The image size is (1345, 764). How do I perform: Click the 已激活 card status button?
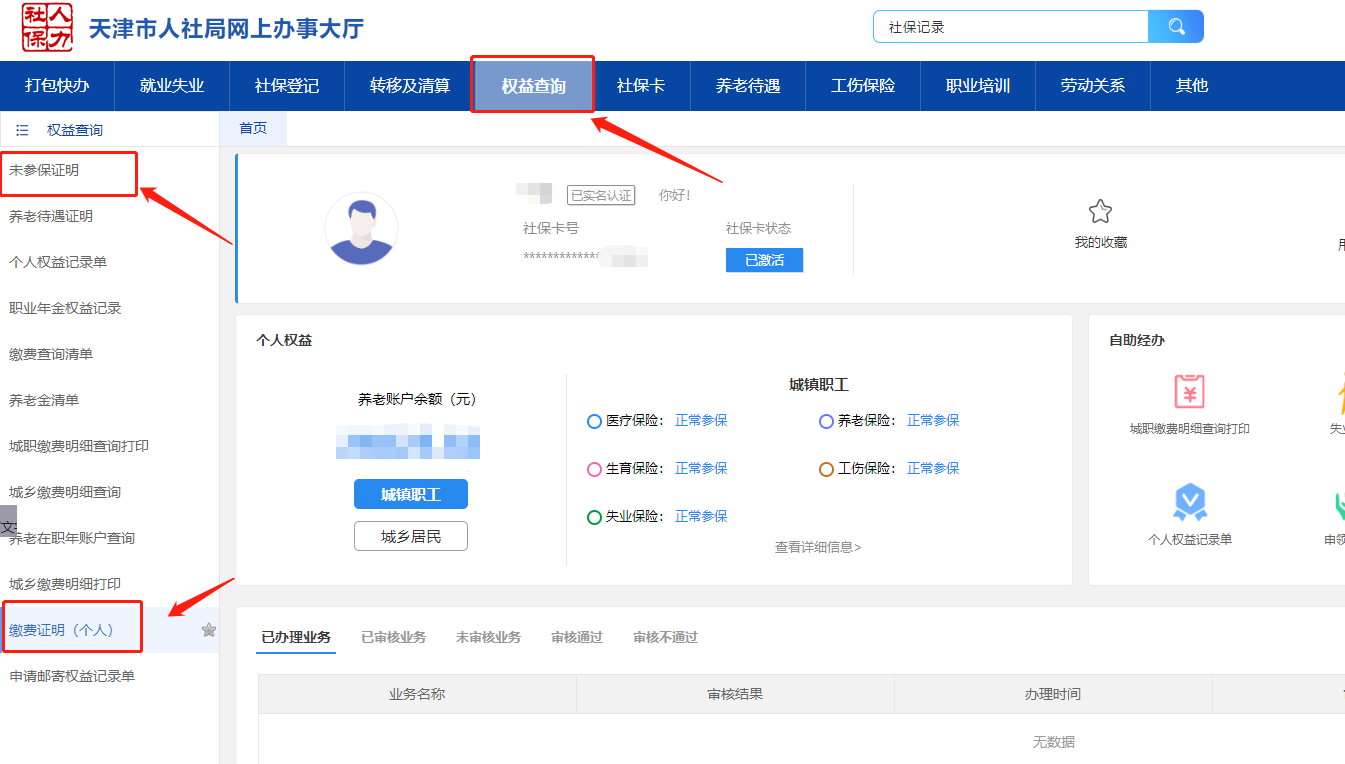(x=764, y=260)
